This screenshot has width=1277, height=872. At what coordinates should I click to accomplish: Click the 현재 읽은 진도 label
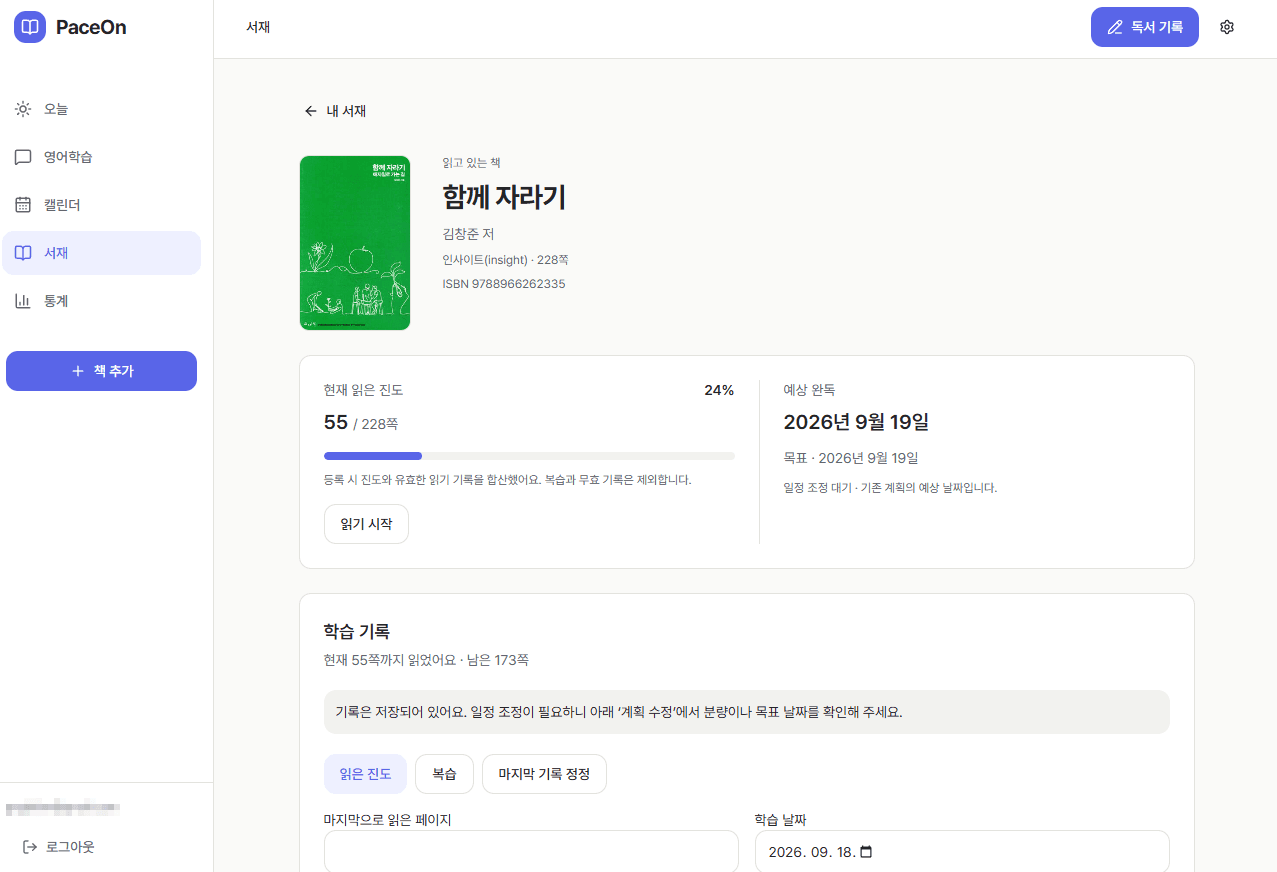pyautogui.click(x=364, y=390)
